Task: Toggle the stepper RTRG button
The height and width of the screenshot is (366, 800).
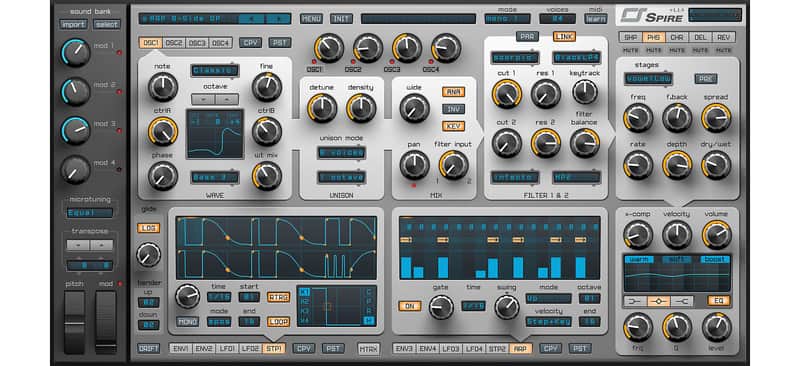Action: point(278,297)
